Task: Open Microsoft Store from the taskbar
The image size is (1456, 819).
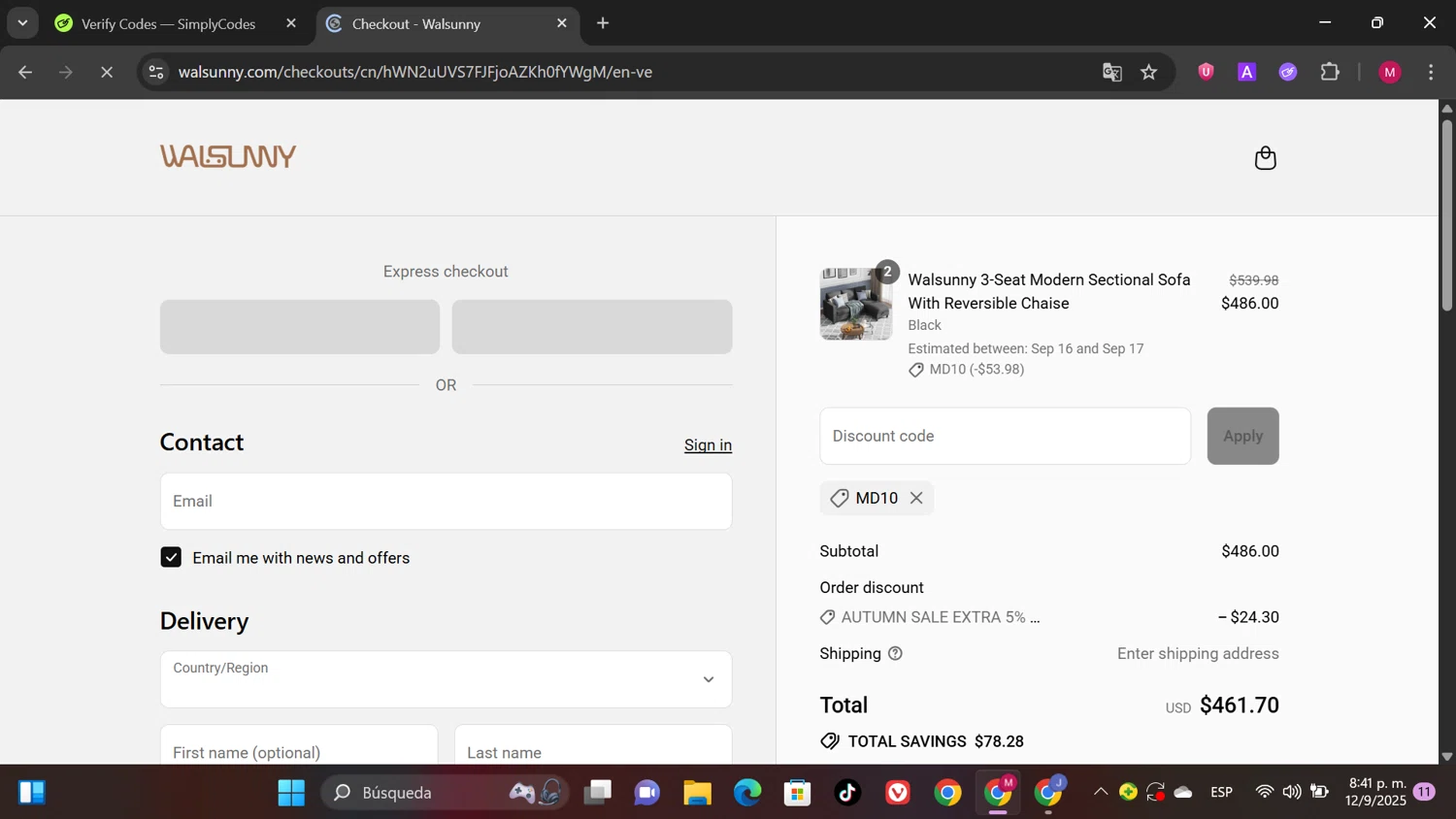Action: (798, 793)
